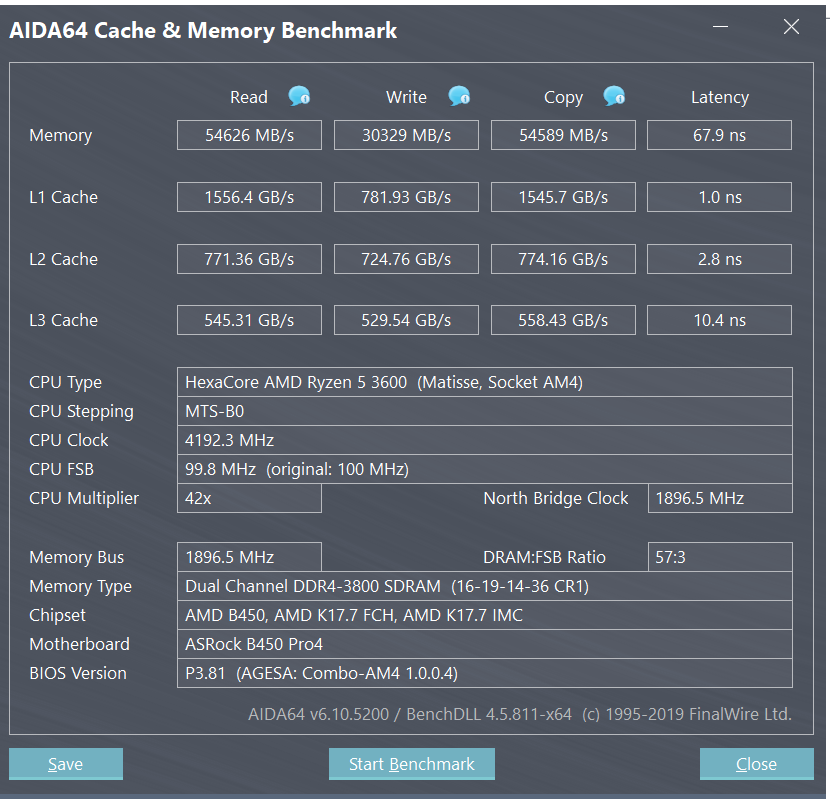Select the L1 Cache write value 781.93 GB/s

406,197
